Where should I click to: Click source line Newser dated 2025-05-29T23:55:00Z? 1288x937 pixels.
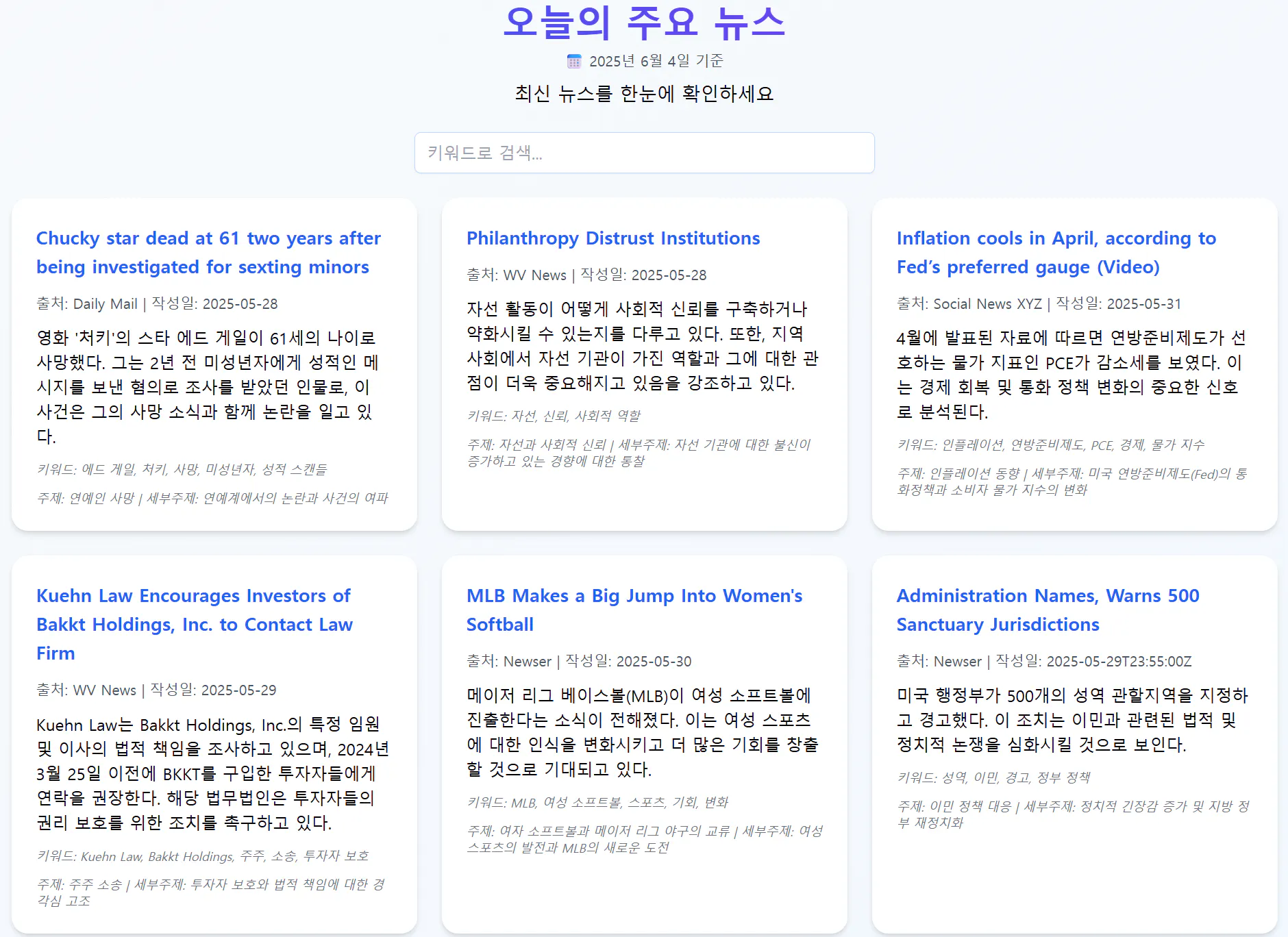[x=1044, y=662]
